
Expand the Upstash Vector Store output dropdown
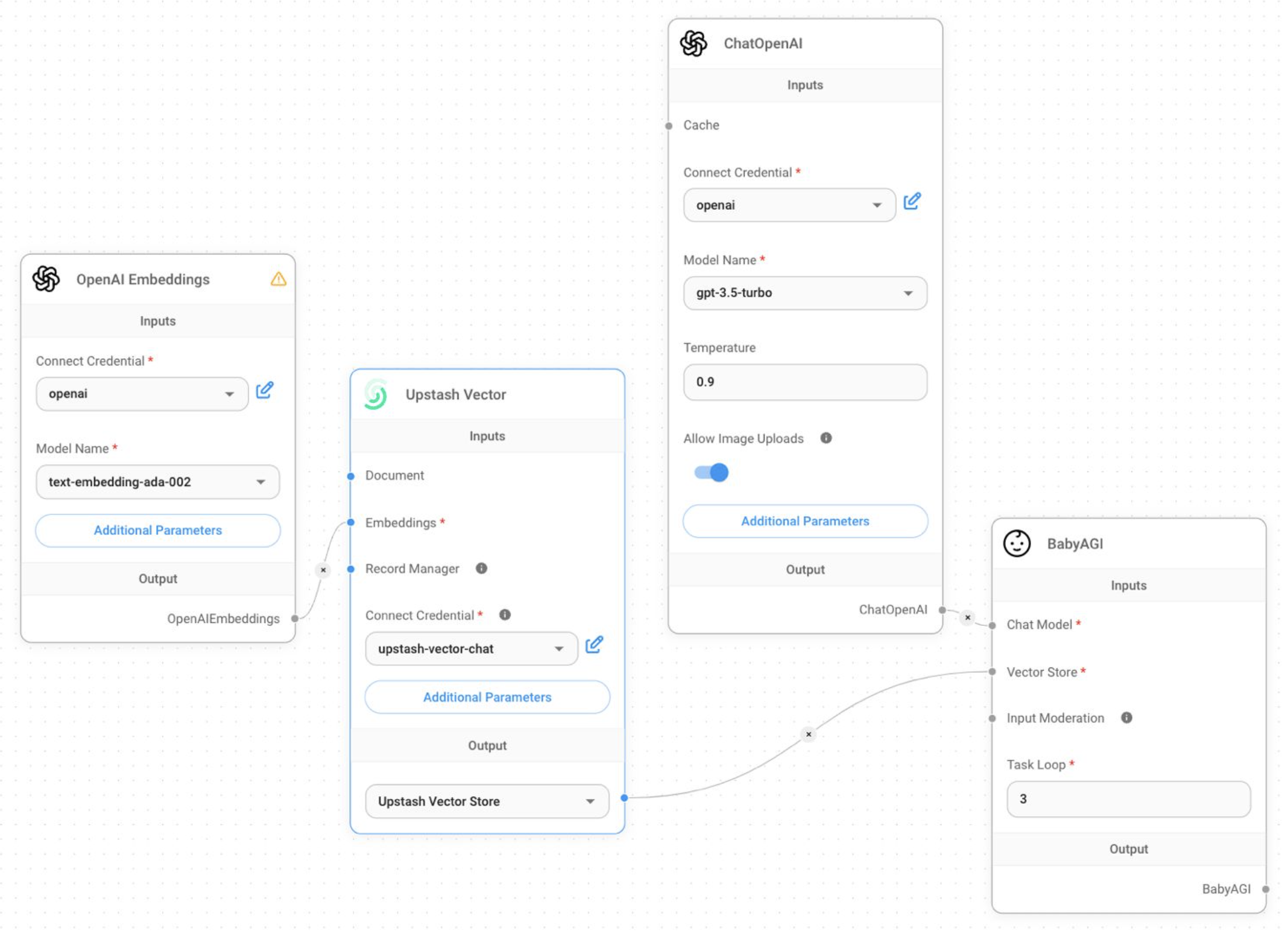[x=487, y=801]
